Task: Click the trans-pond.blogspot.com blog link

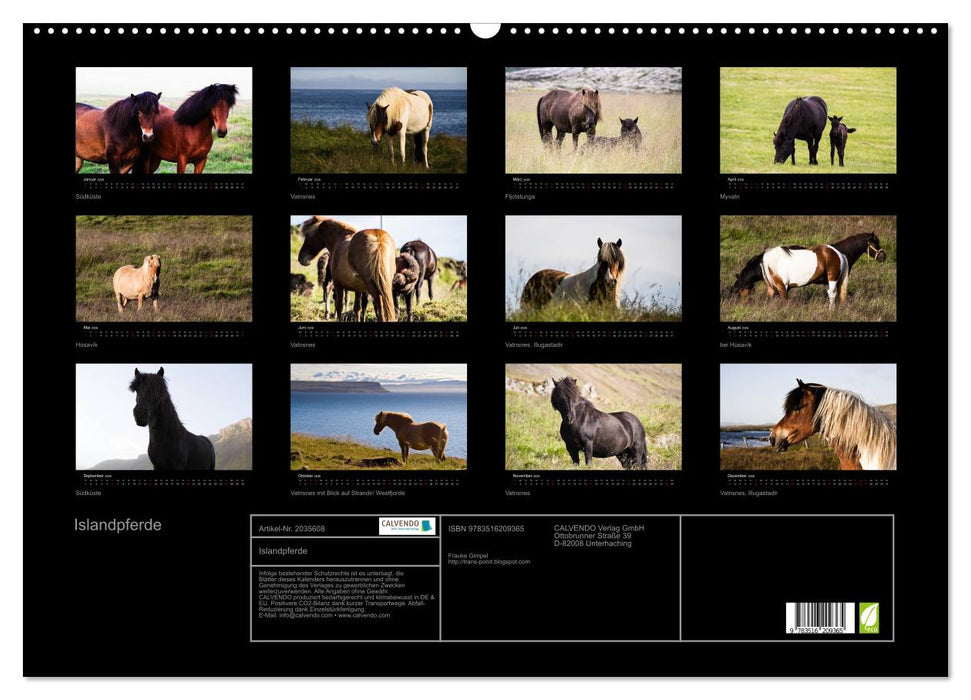Action: coord(490,561)
